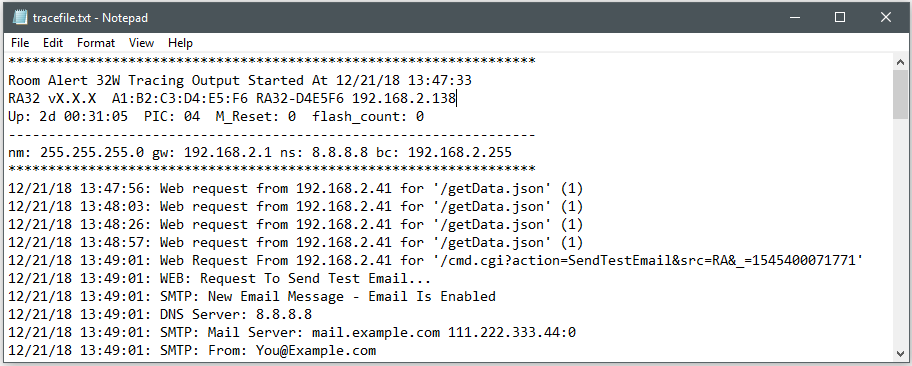Screen dimensions: 912x366
Task: Click the Notepad icon in title bar
Action: point(20,17)
